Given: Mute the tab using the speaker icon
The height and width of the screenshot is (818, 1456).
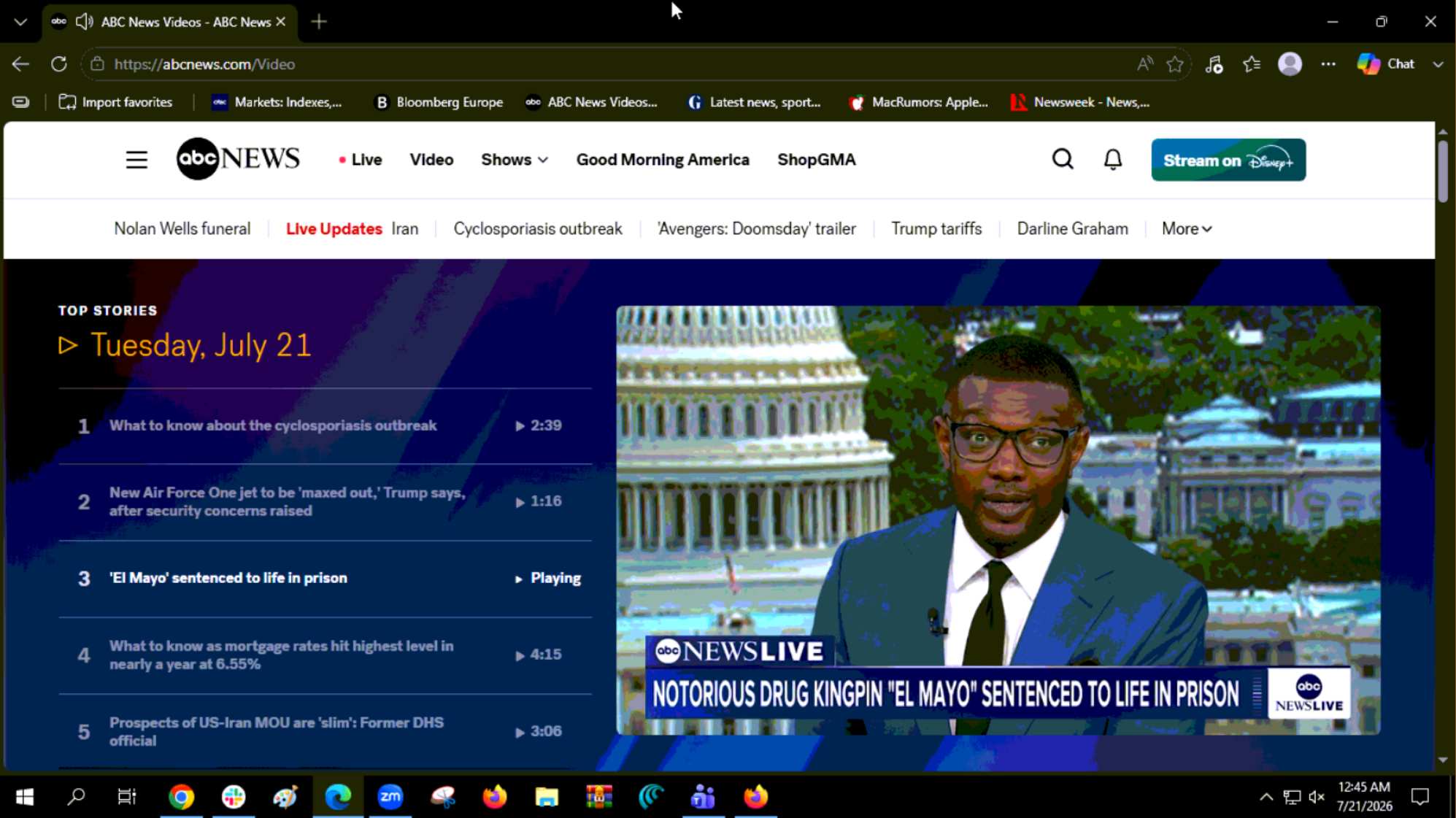Looking at the screenshot, I should (x=85, y=22).
